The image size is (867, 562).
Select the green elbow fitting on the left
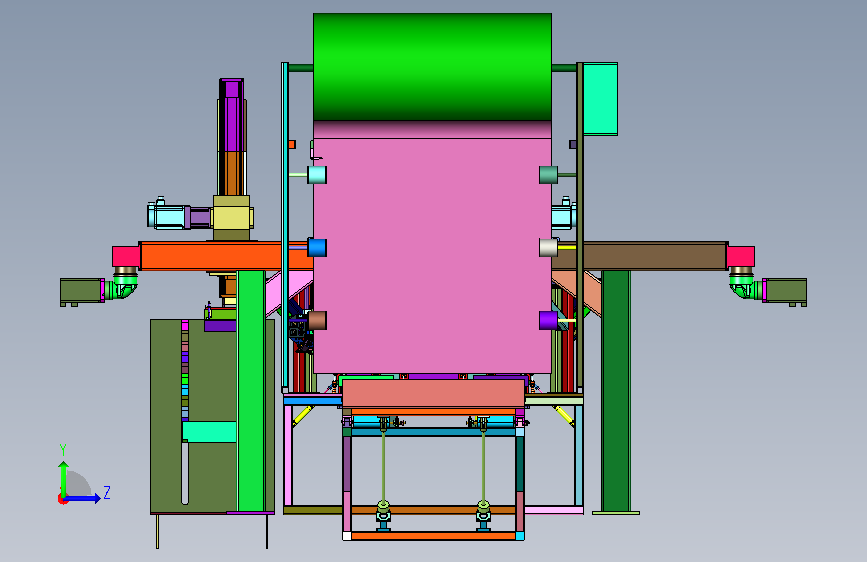click(124, 285)
